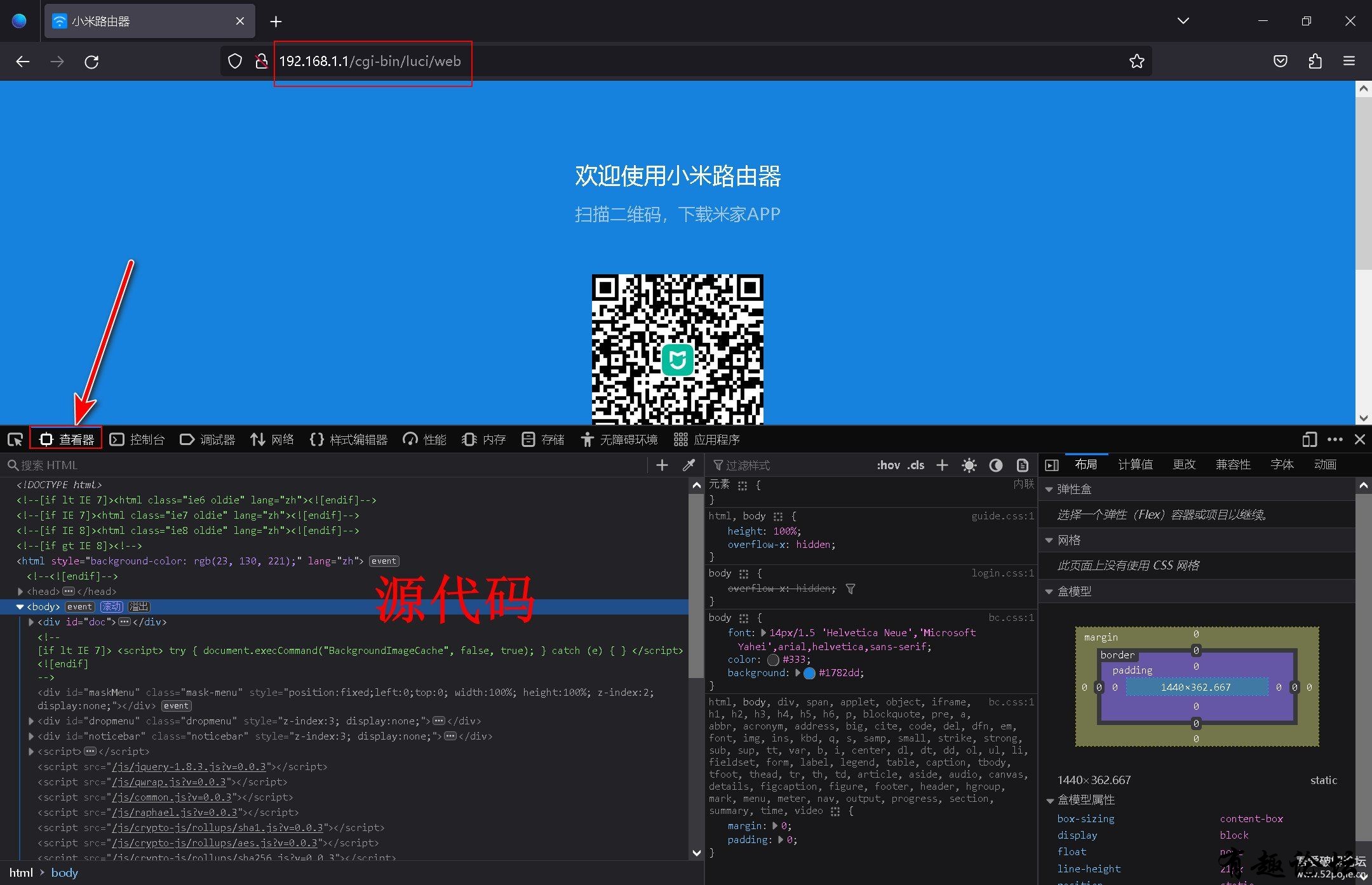1372x885 pixels.
Task: Expand the head element node
Action: click(x=20, y=592)
